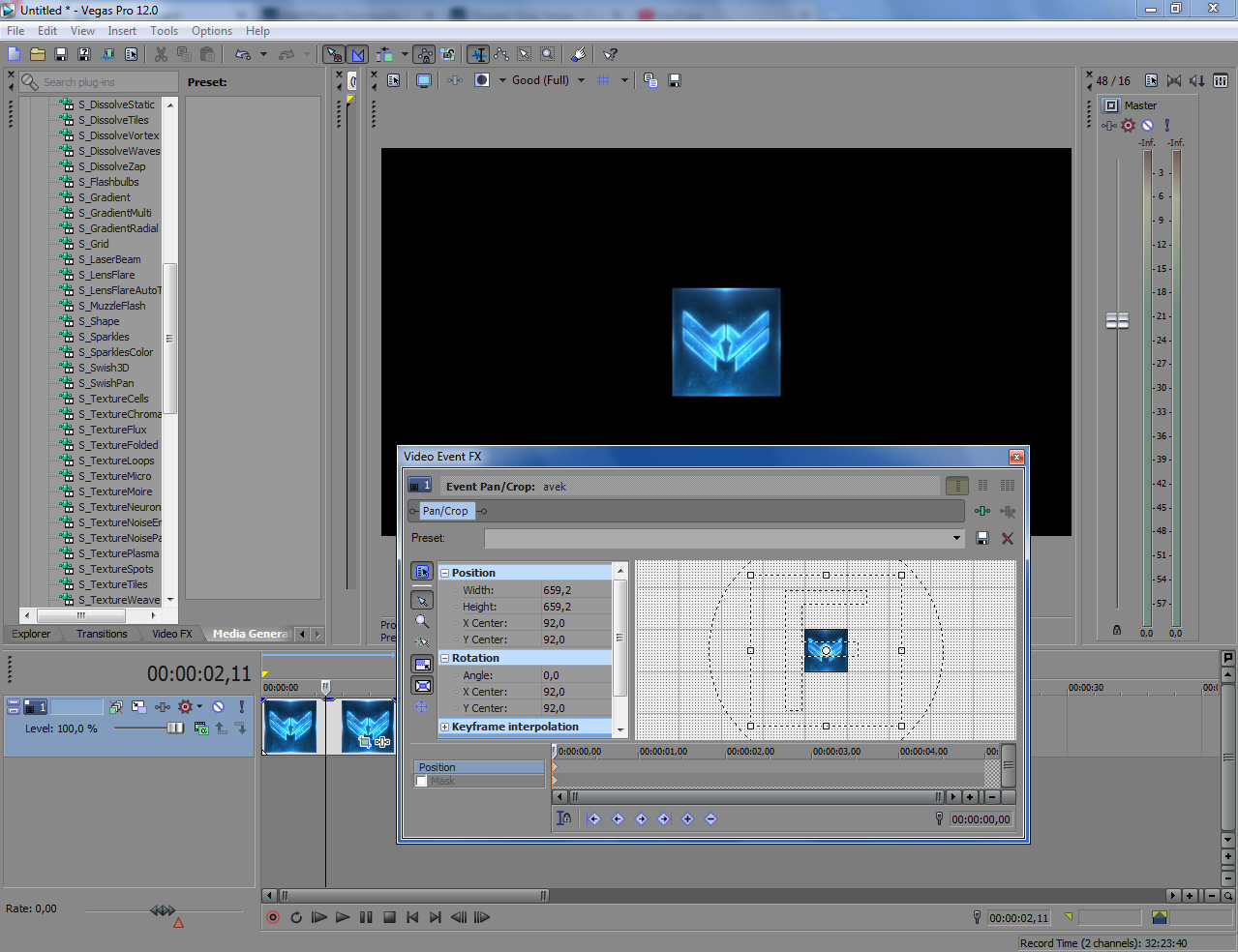Click the Search plug-ins field

99,82
